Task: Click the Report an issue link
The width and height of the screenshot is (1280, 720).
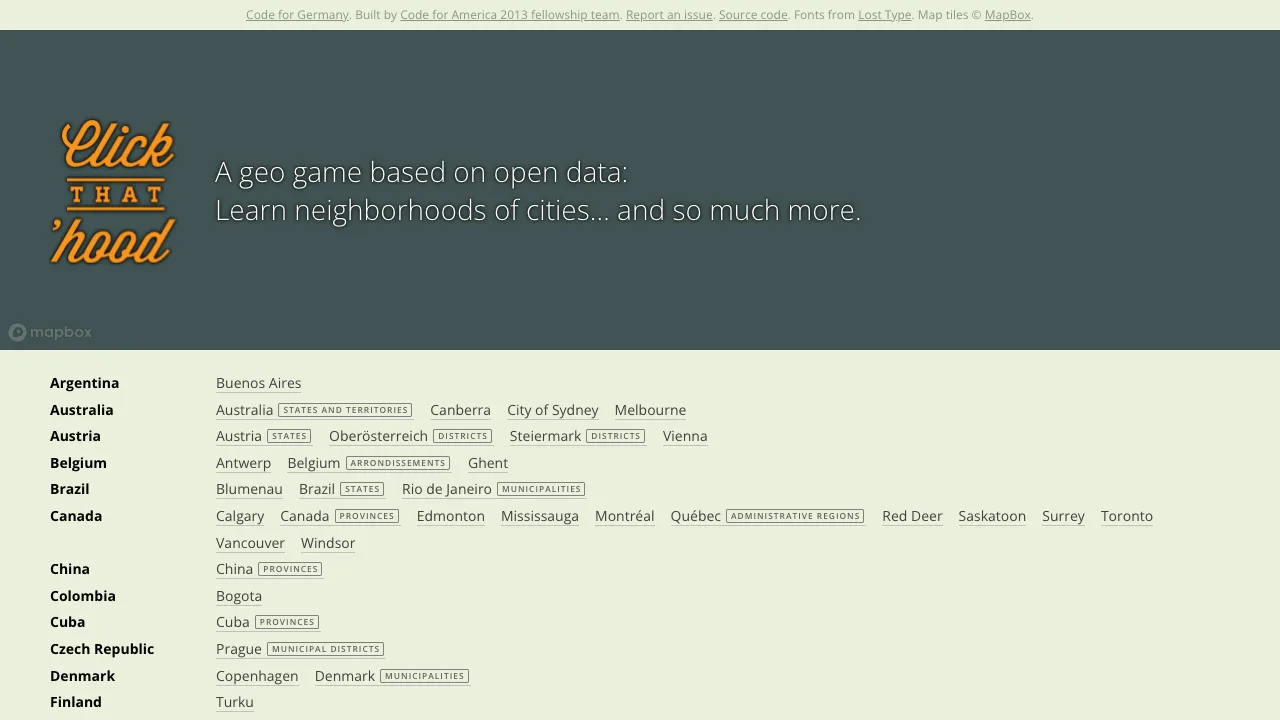Action: (x=669, y=15)
